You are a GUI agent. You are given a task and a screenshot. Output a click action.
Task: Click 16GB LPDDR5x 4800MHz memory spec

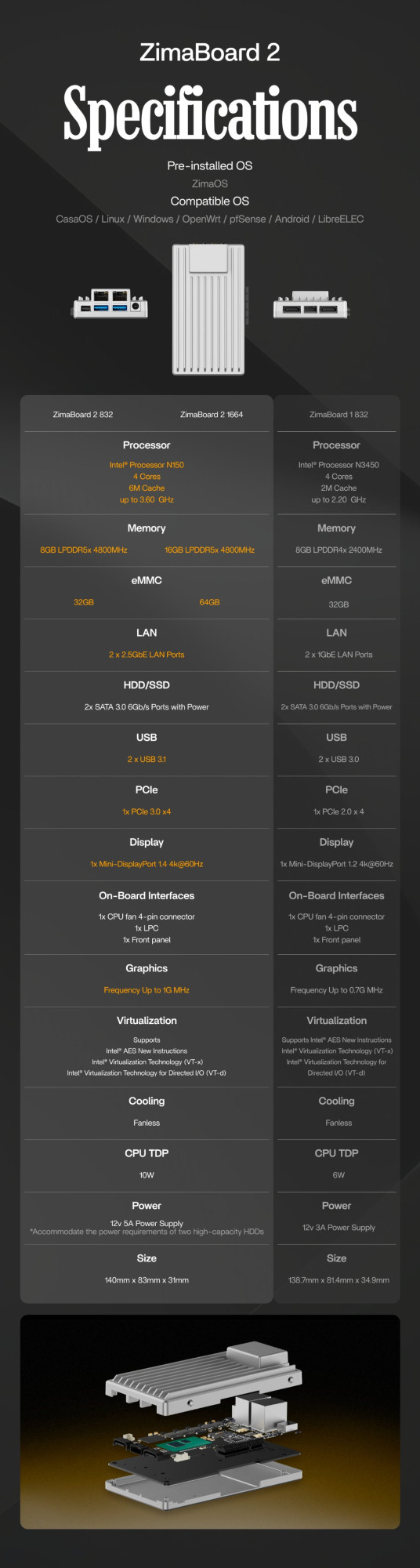point(209,550)
